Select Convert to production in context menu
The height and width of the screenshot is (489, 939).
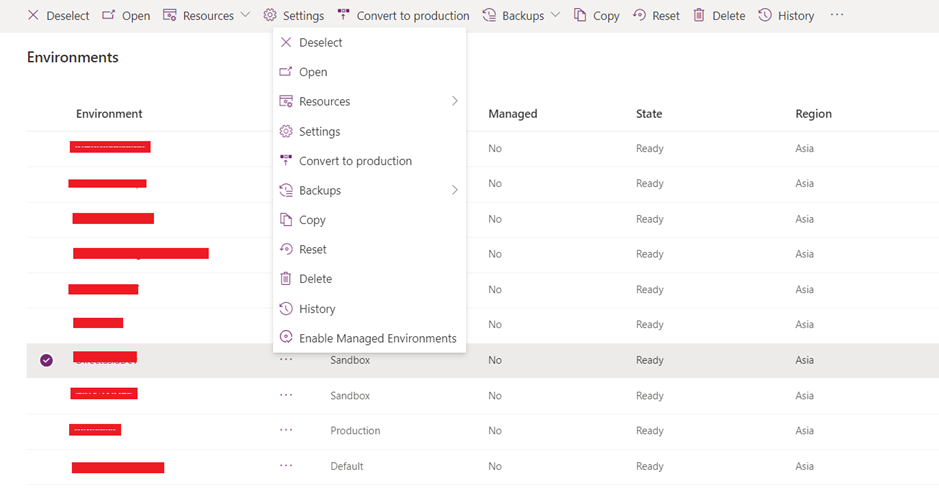(x=355, y=161)
